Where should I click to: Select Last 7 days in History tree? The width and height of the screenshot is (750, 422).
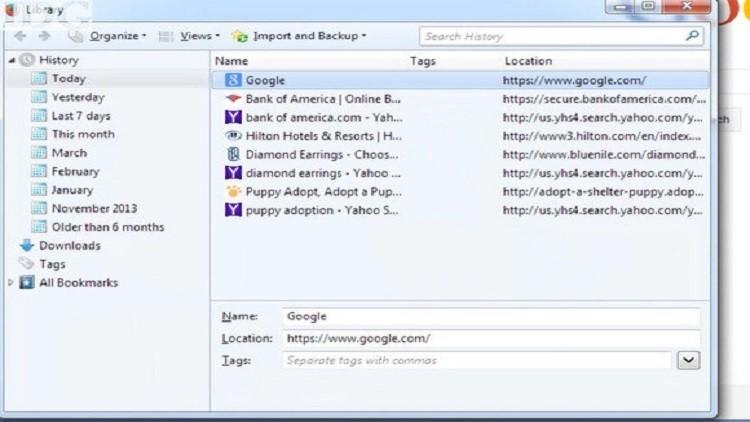[81, 116]
